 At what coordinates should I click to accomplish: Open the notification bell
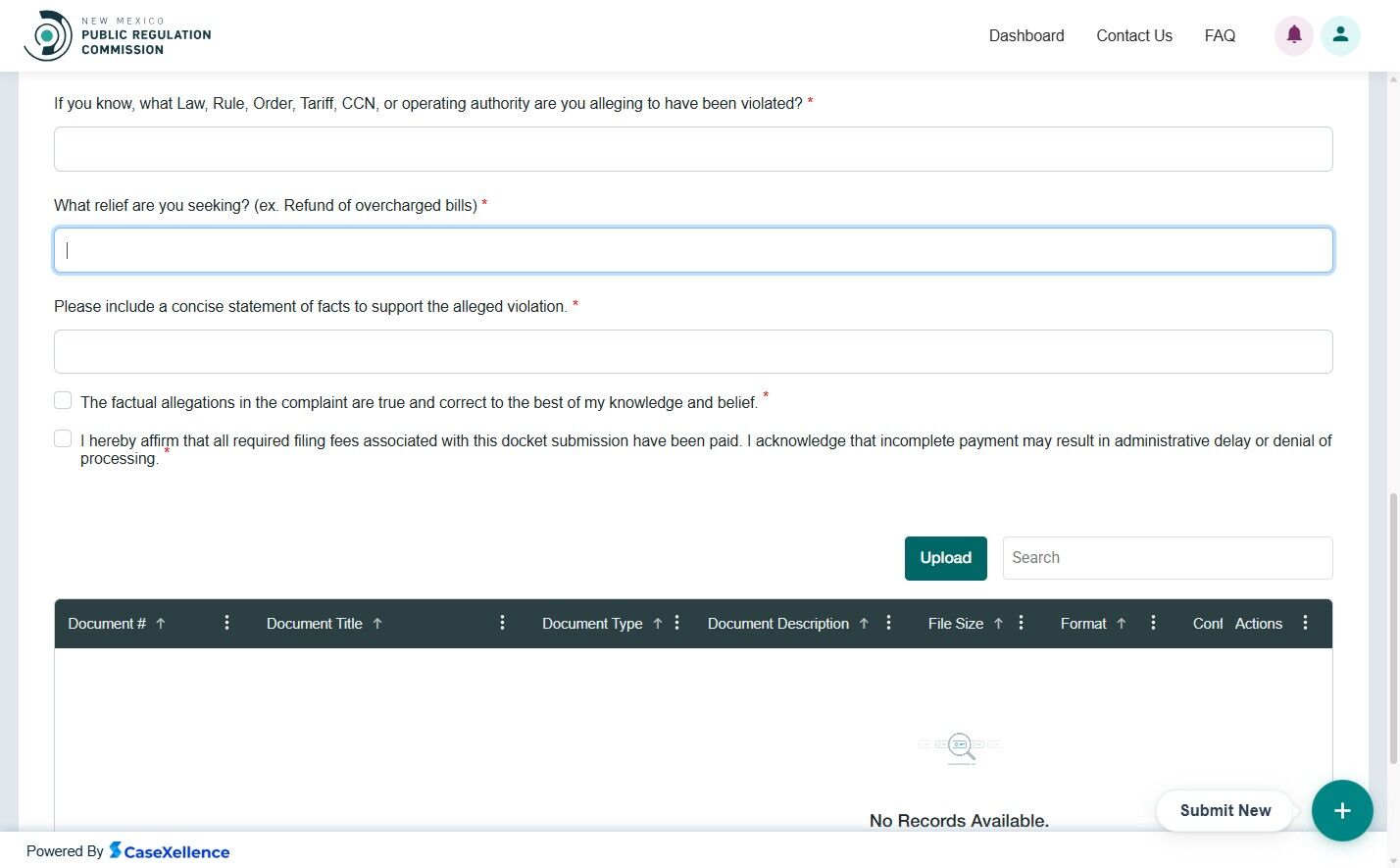[1293, 35]
